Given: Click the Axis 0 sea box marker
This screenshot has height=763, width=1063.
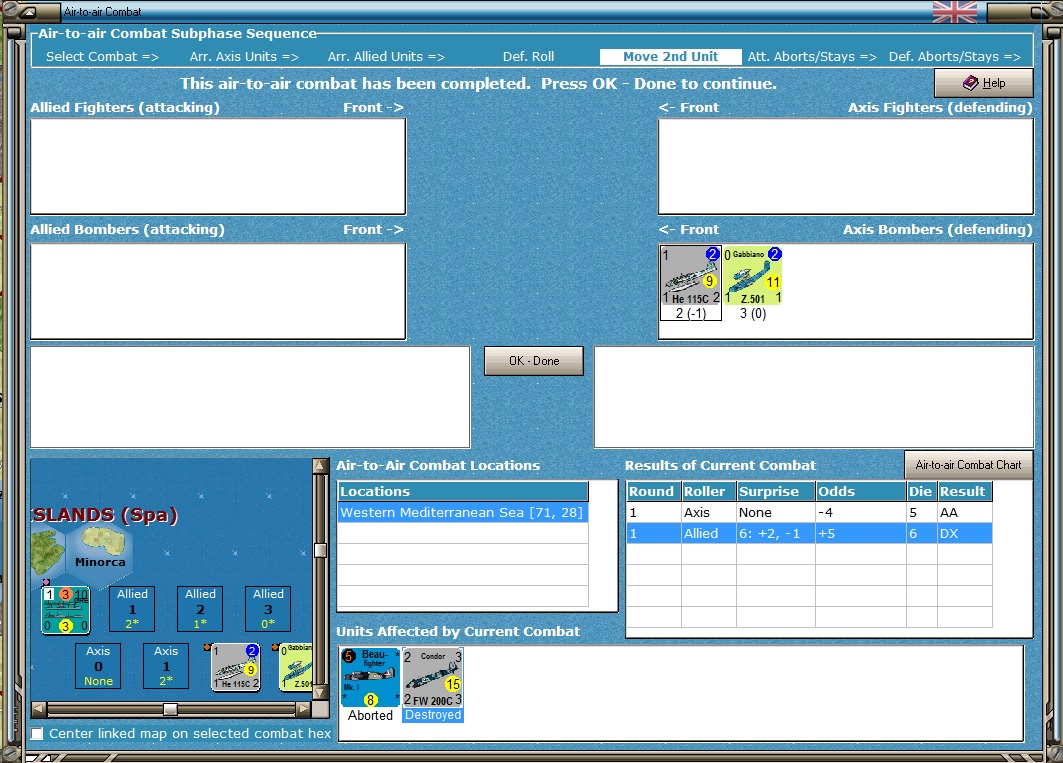Looking at the screenshot, I should pyautogui.click(x=98, y=665).
